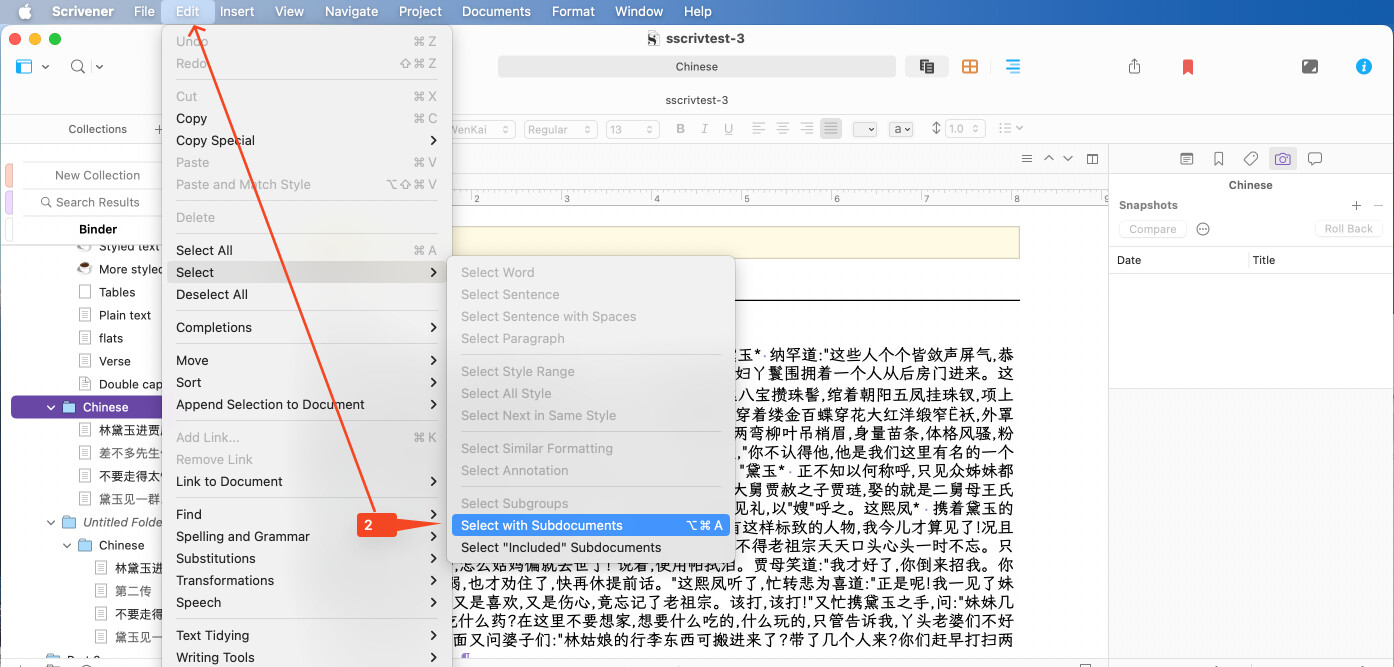Click the snapshots ellipsis options icon
The width and height of the screenshot is (1394, 667).
click(x=1203, y=229)
